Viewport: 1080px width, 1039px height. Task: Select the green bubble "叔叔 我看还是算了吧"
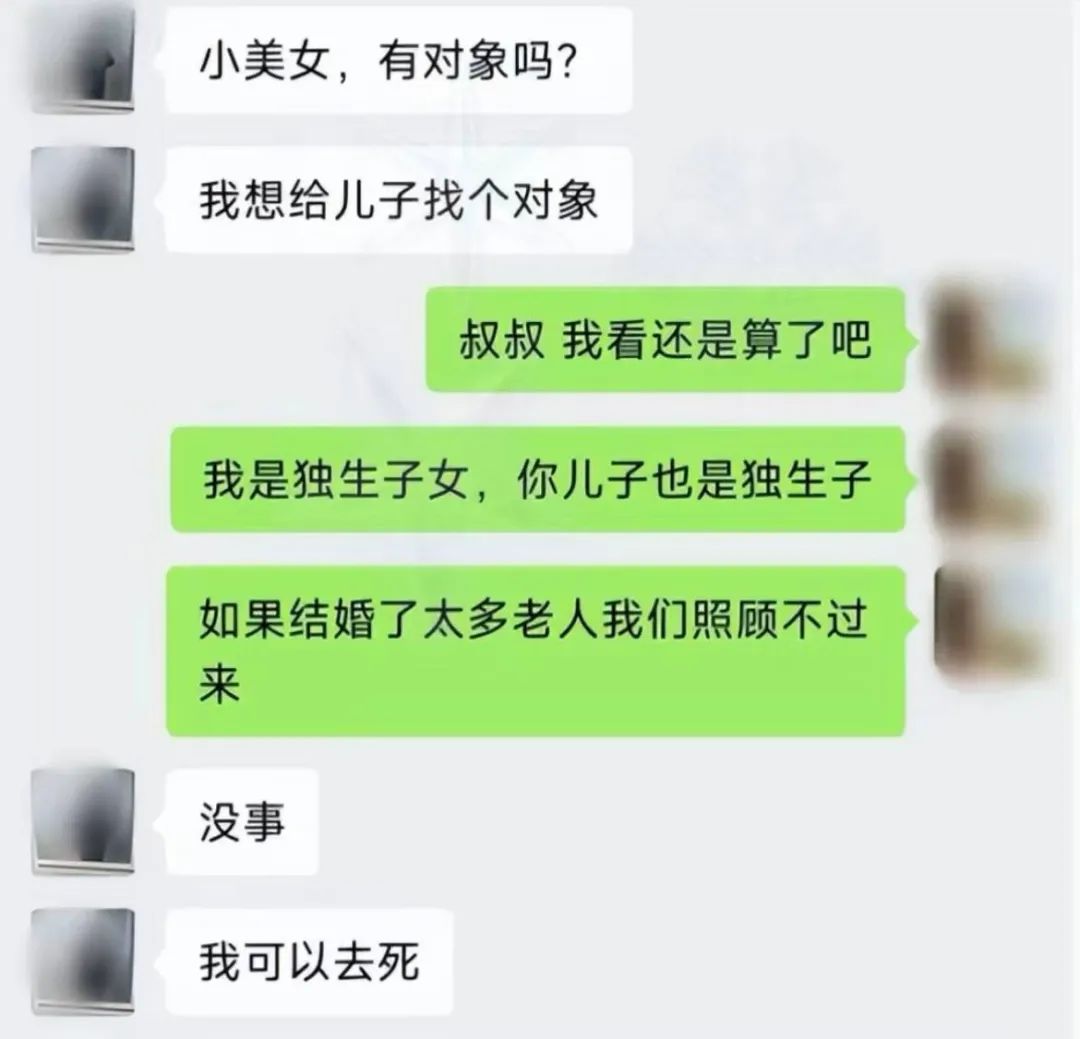pyautogui.click(x=665, y=340)
